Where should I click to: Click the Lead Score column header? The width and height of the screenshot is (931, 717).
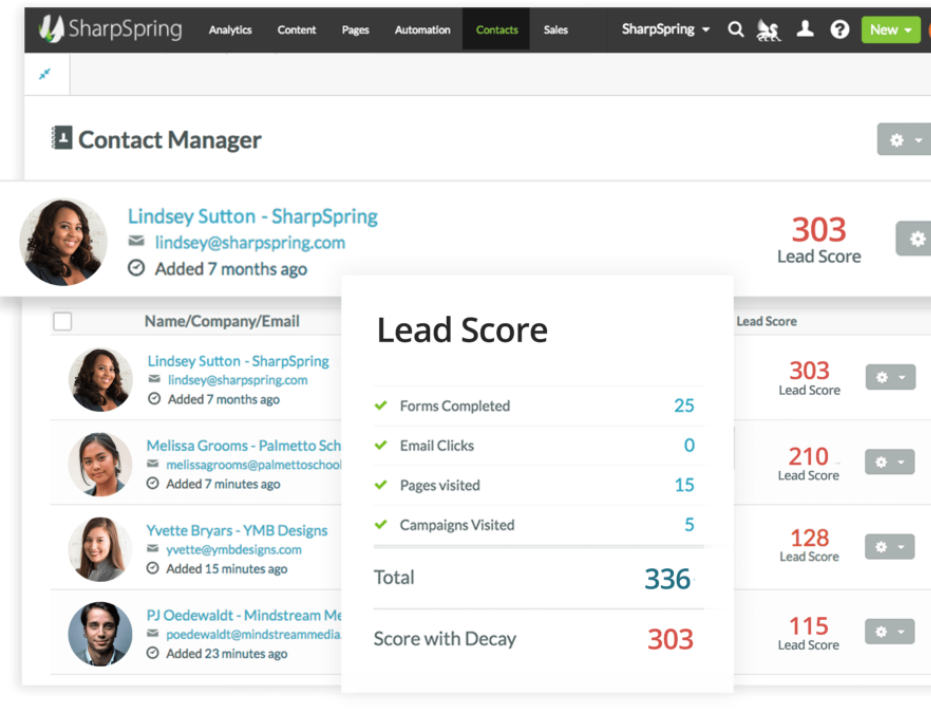pos(767,321)
